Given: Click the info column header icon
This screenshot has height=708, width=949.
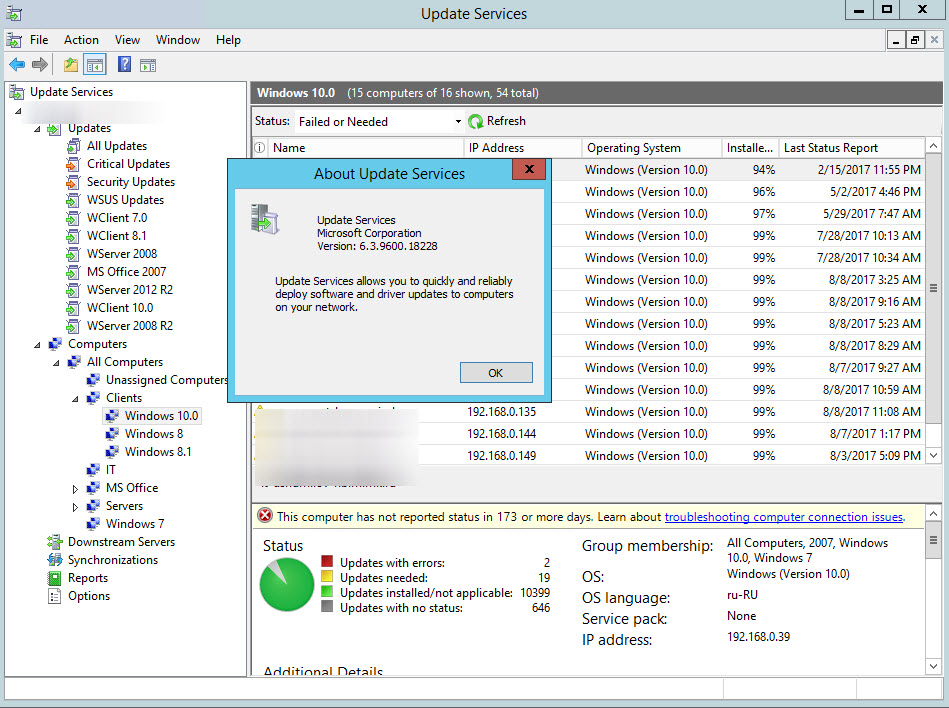Looking at the screenshot, I should [x=260, y=148].
